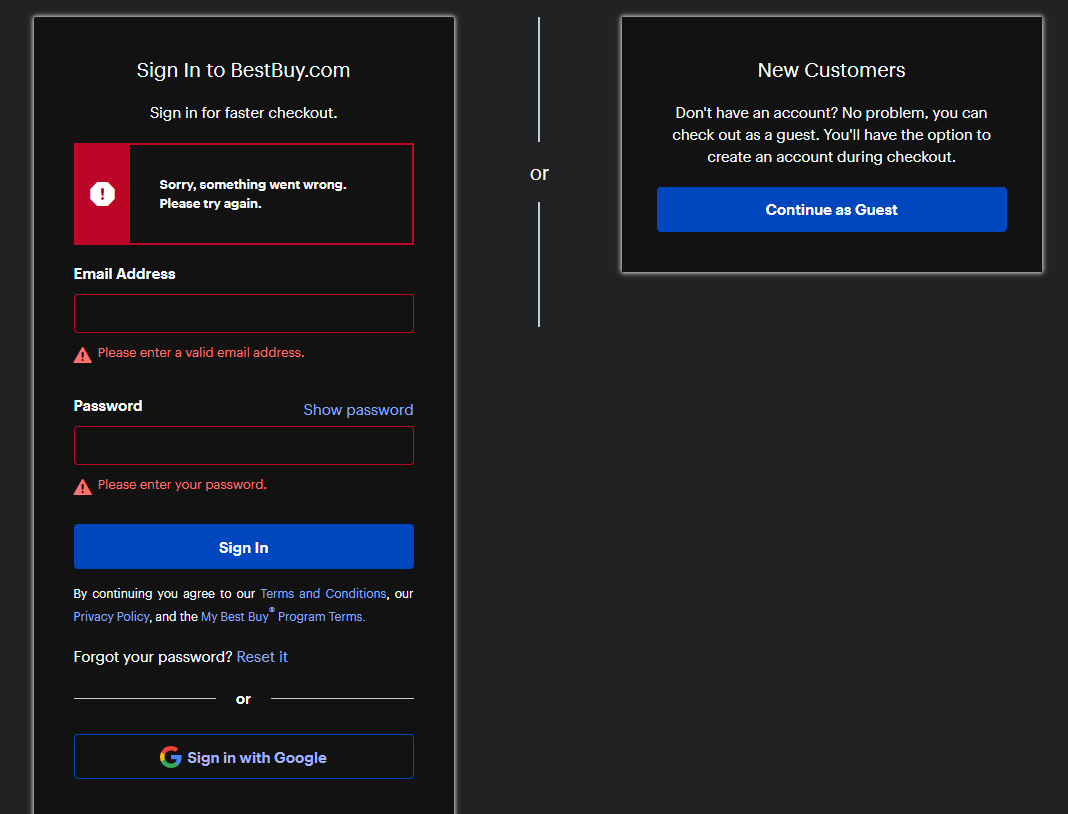Viewport: 1068px width, 814px height.
Task: Click the Password field label
Action: (108, 406)
